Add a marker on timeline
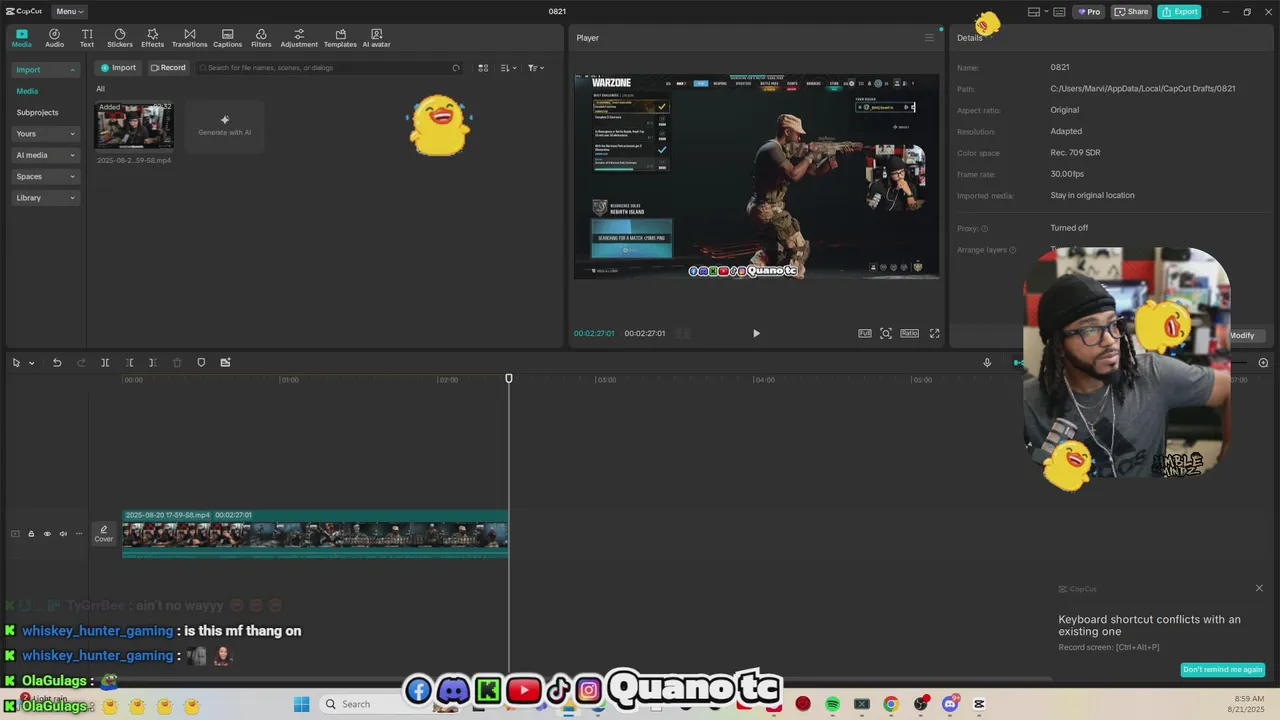Screen dimensions: 1280x720 tap(201, 363)
